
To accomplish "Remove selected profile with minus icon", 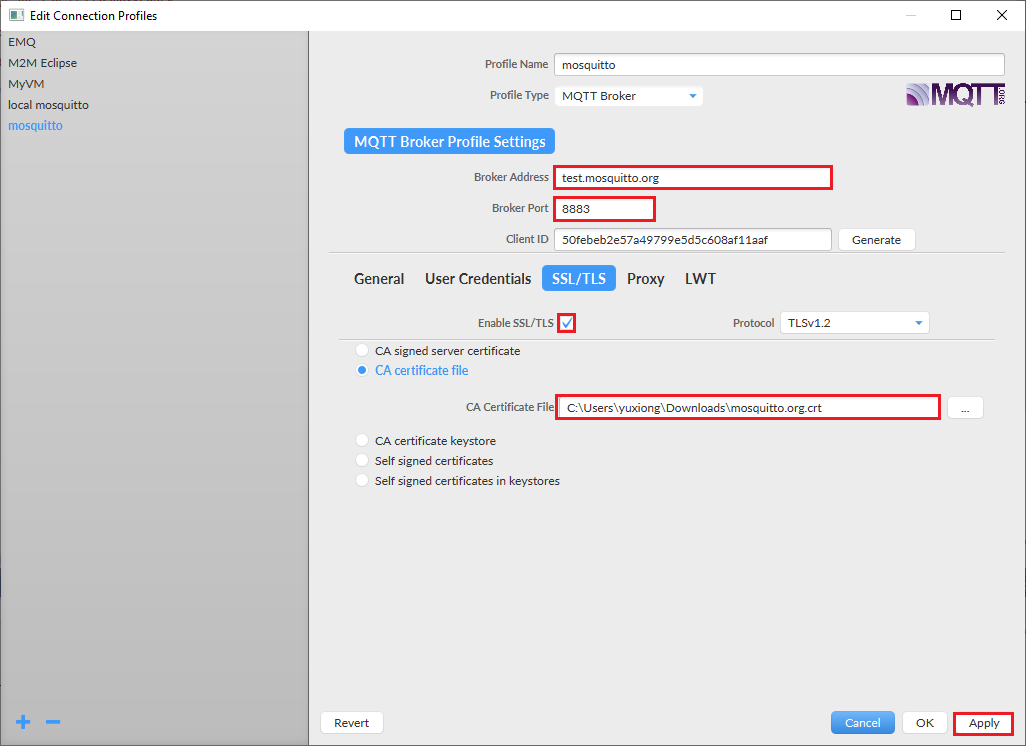I will pyautogui.click(x=53, y=722).
